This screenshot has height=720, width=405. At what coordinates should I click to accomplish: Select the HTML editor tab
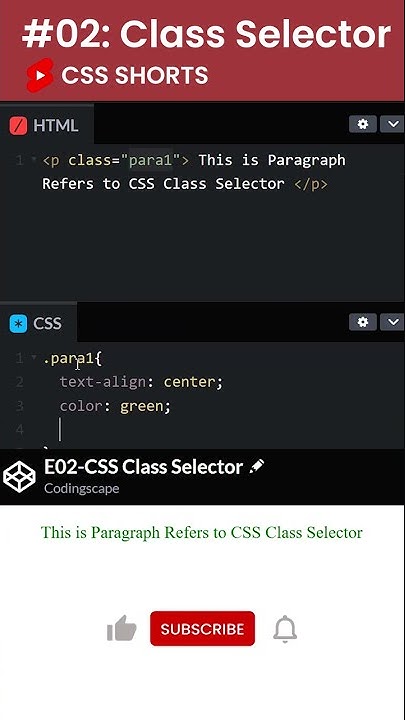click(x=47, y=125)
